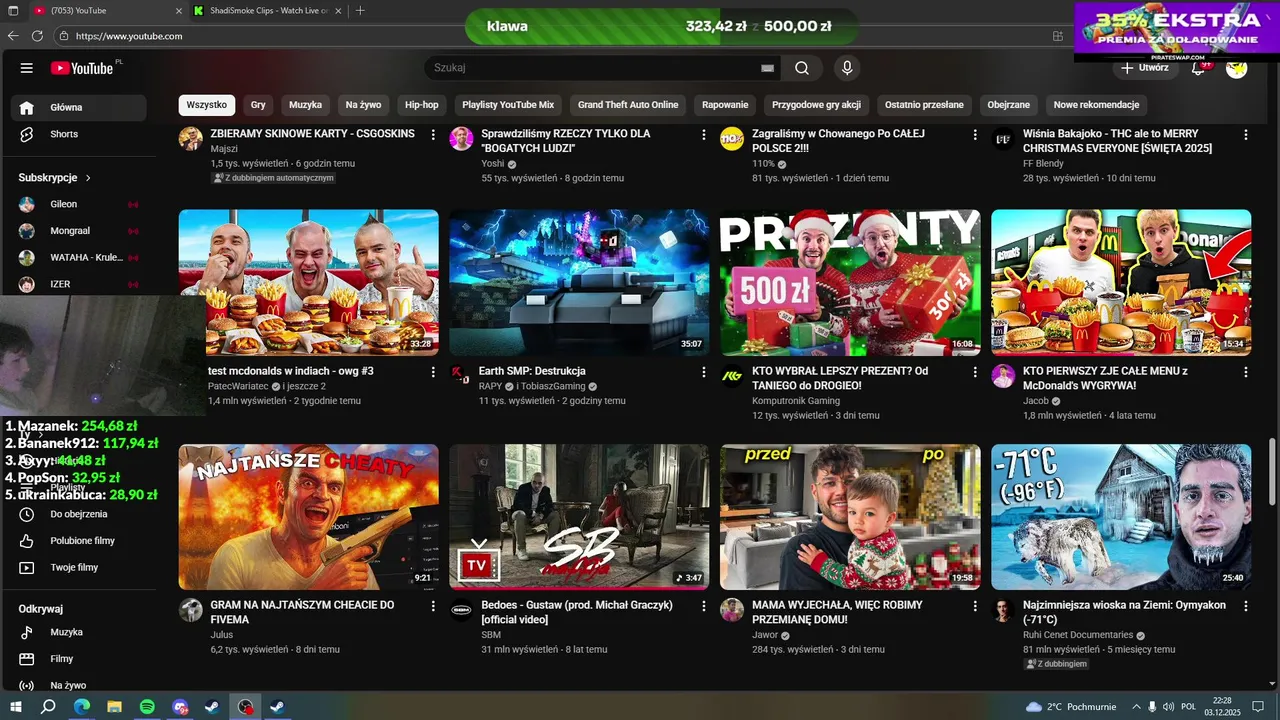This screenshot has width=1280, height=720.
Task: Click the Utwórz create button
Action: pos(1145,68)
